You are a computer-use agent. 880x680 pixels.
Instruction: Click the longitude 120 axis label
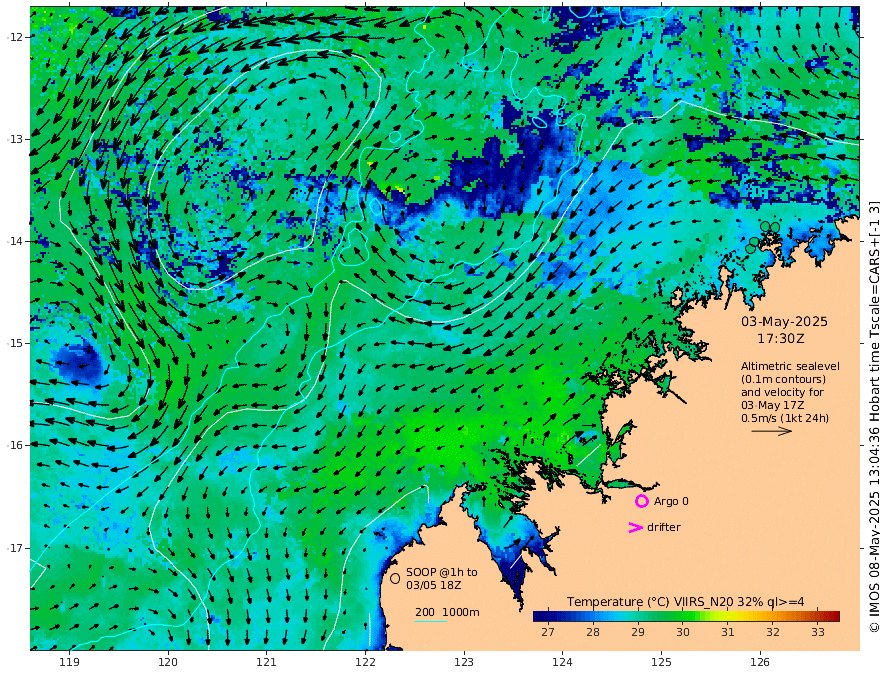click(168, 663)
